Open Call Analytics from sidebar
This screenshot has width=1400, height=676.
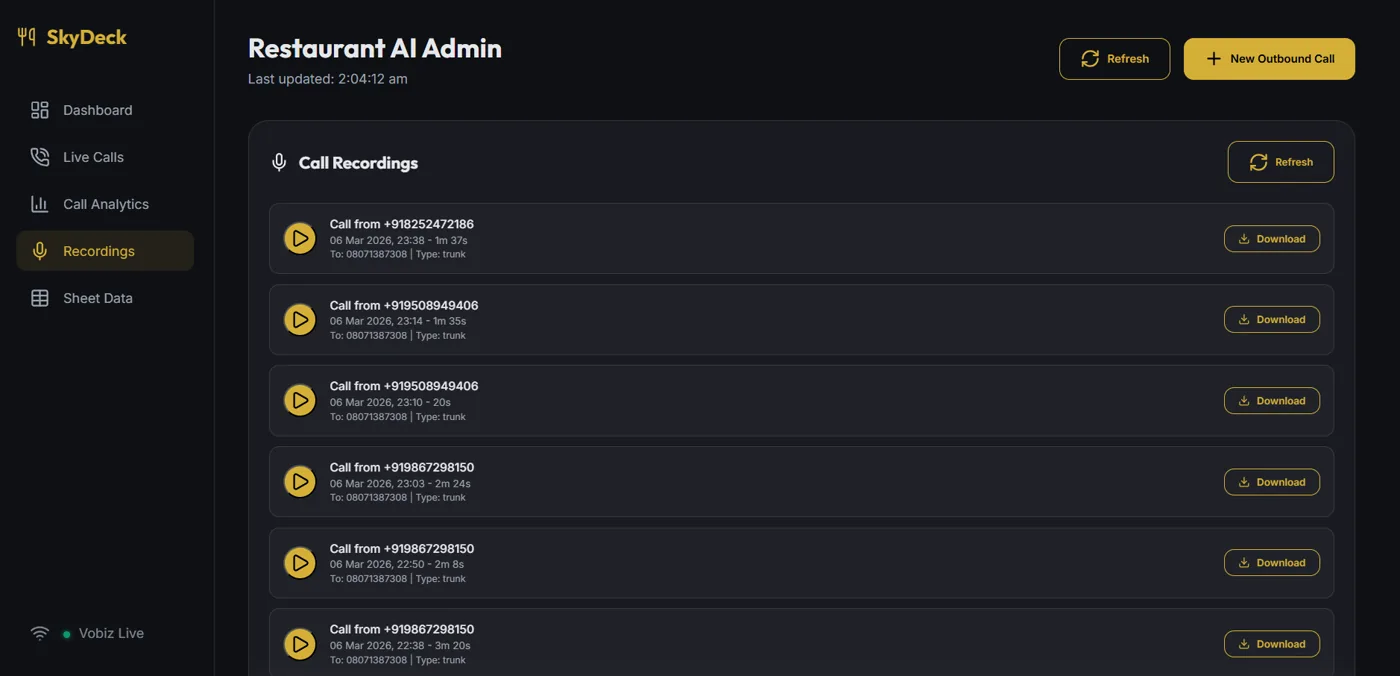(105, 204)
